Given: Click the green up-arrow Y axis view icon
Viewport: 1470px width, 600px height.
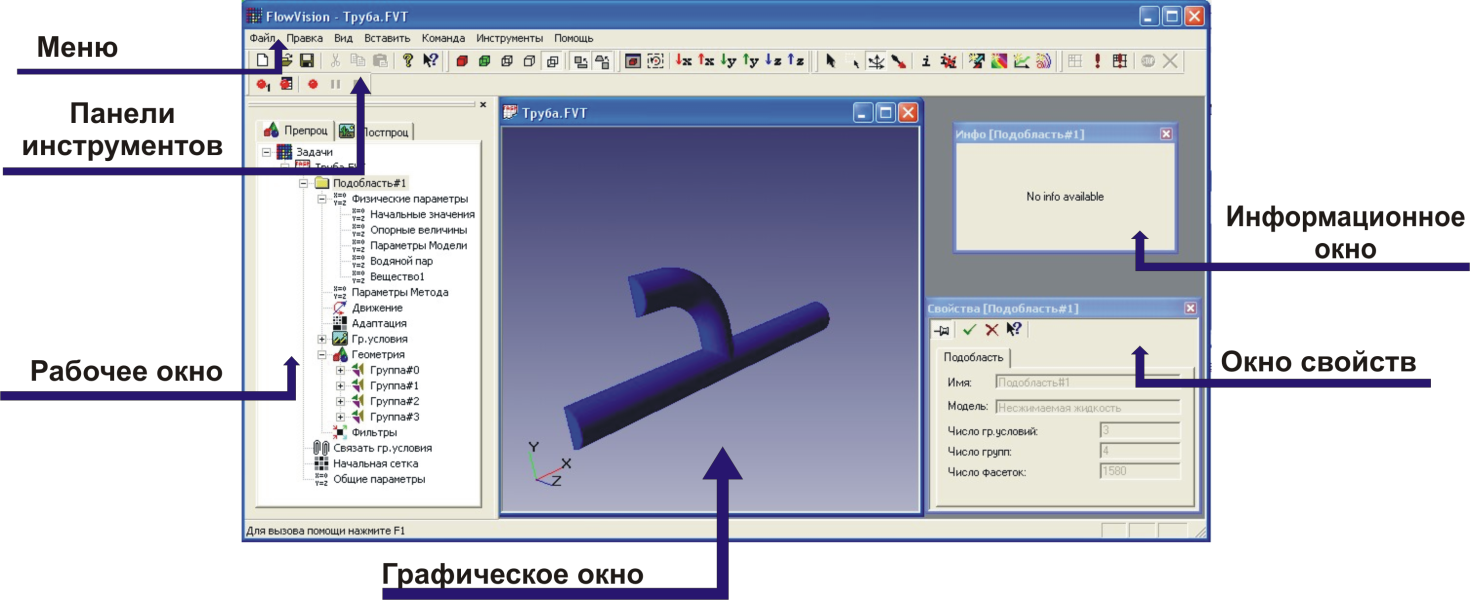Looking at the screenshot, I should (x=751, y=61).
